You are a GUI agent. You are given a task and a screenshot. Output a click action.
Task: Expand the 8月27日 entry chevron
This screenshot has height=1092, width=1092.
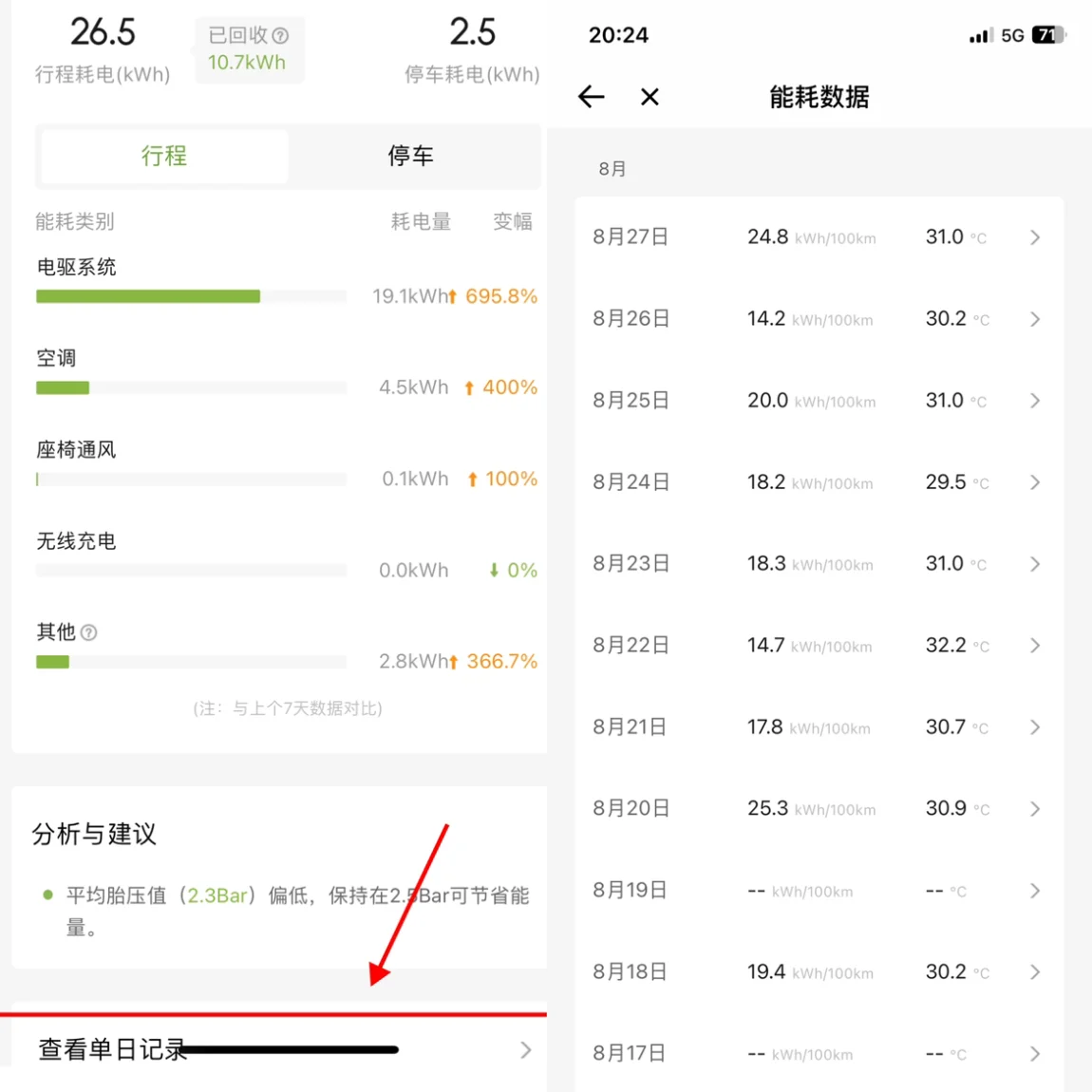tap(1035, 237)
